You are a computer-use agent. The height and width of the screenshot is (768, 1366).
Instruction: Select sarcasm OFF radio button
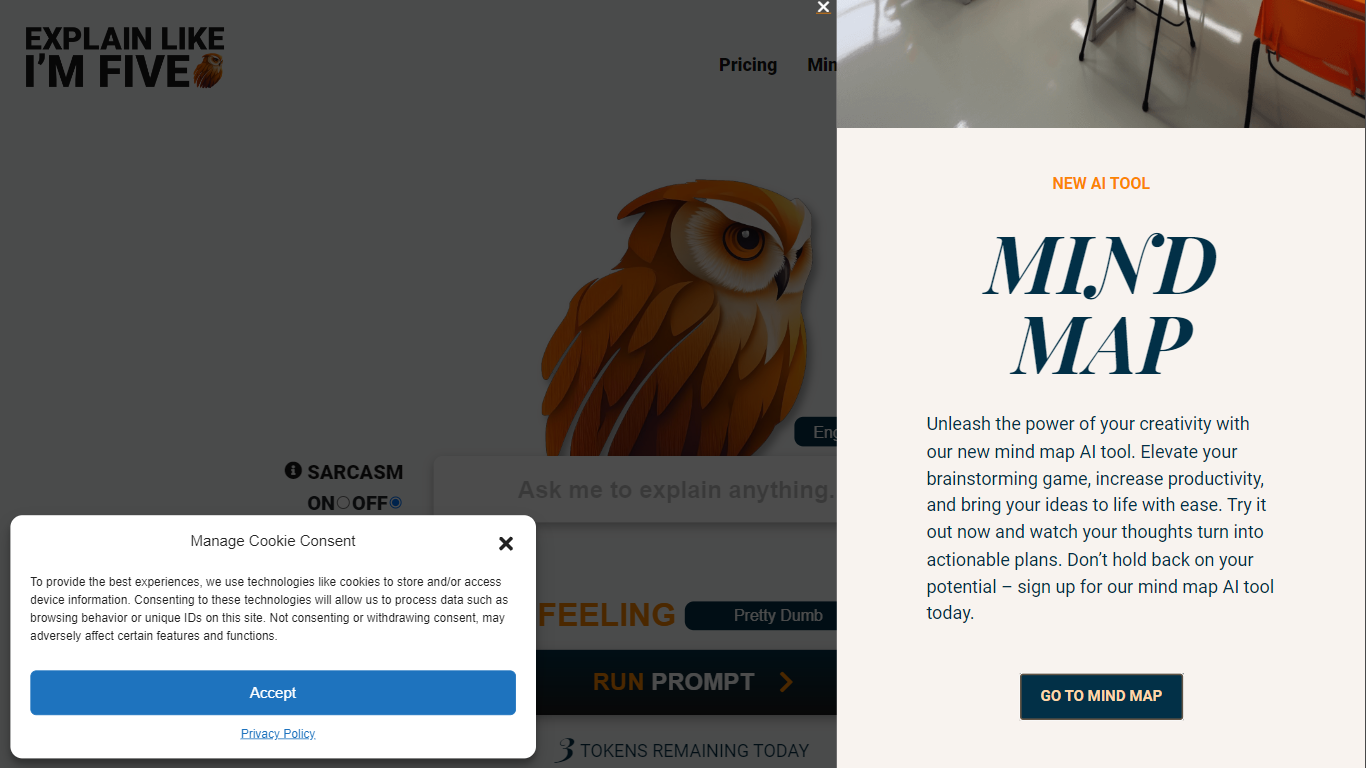click(x=395, y=503)
